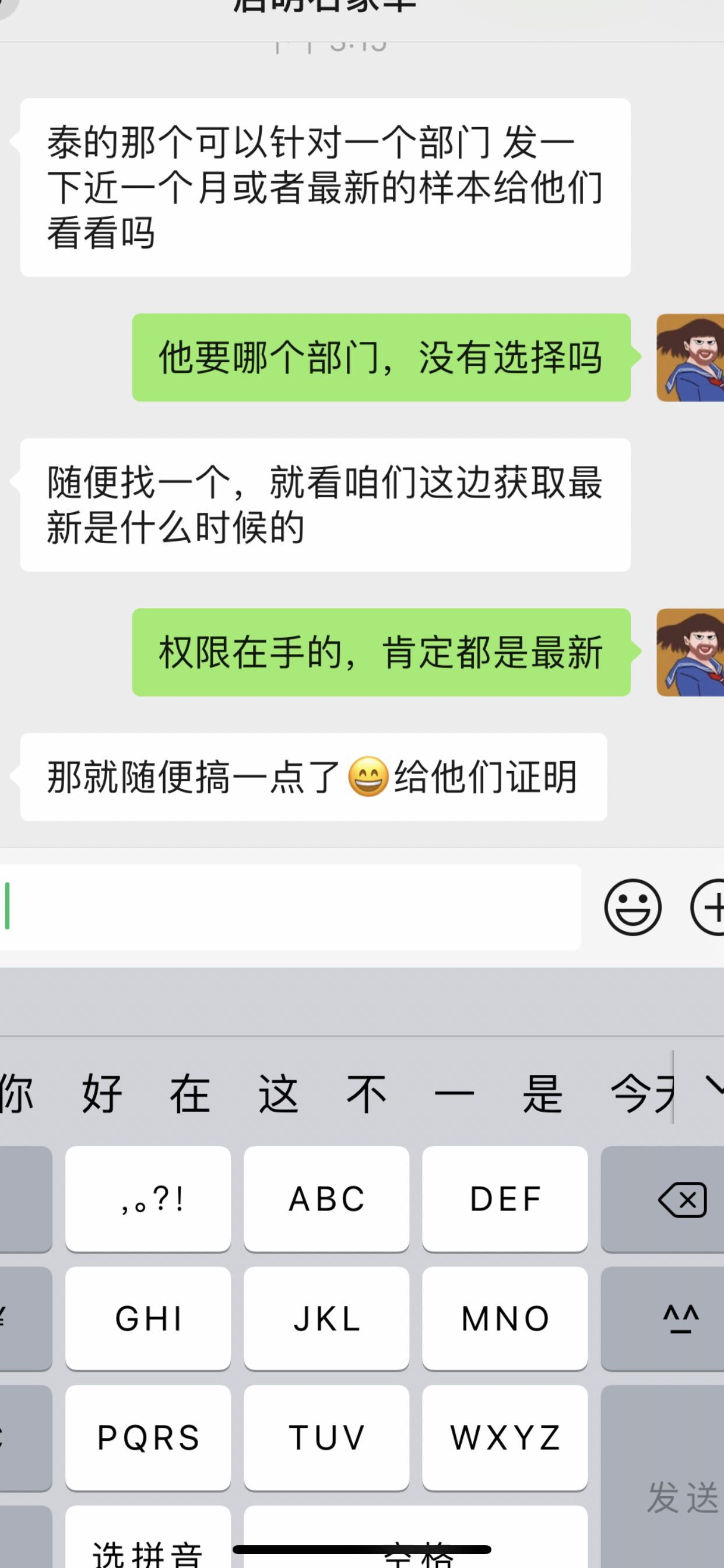Tap the message 那就随便搞一点了 bubble
The width and height of the screenshot is (724, 1568).
[x=314, y=776]
